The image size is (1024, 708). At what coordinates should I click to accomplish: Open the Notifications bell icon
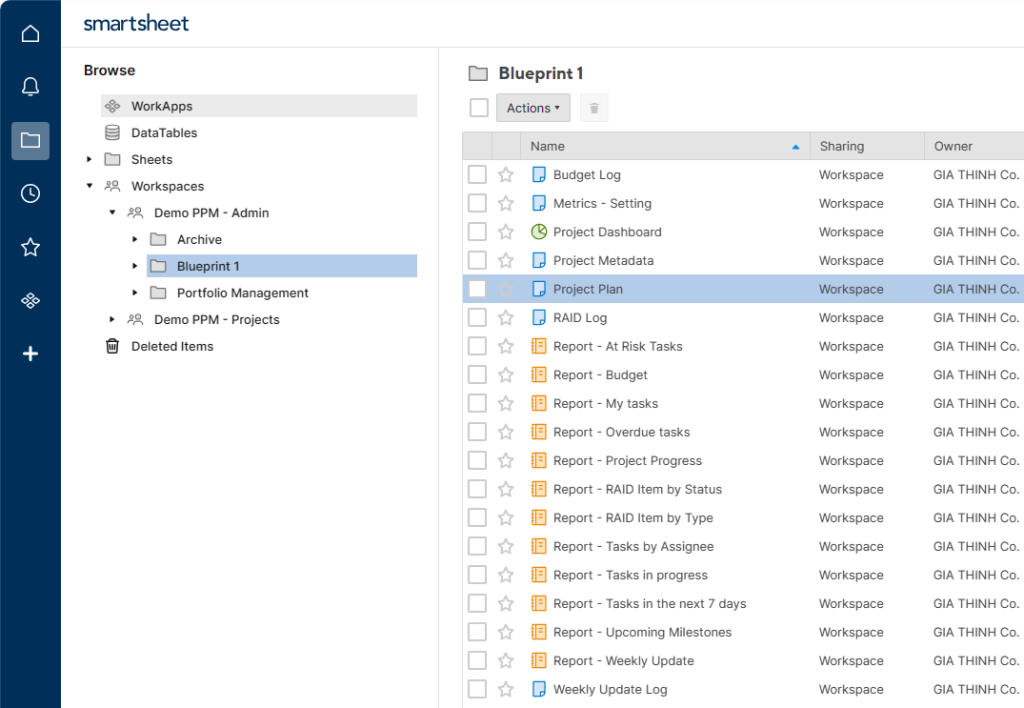tap(30, 87)
